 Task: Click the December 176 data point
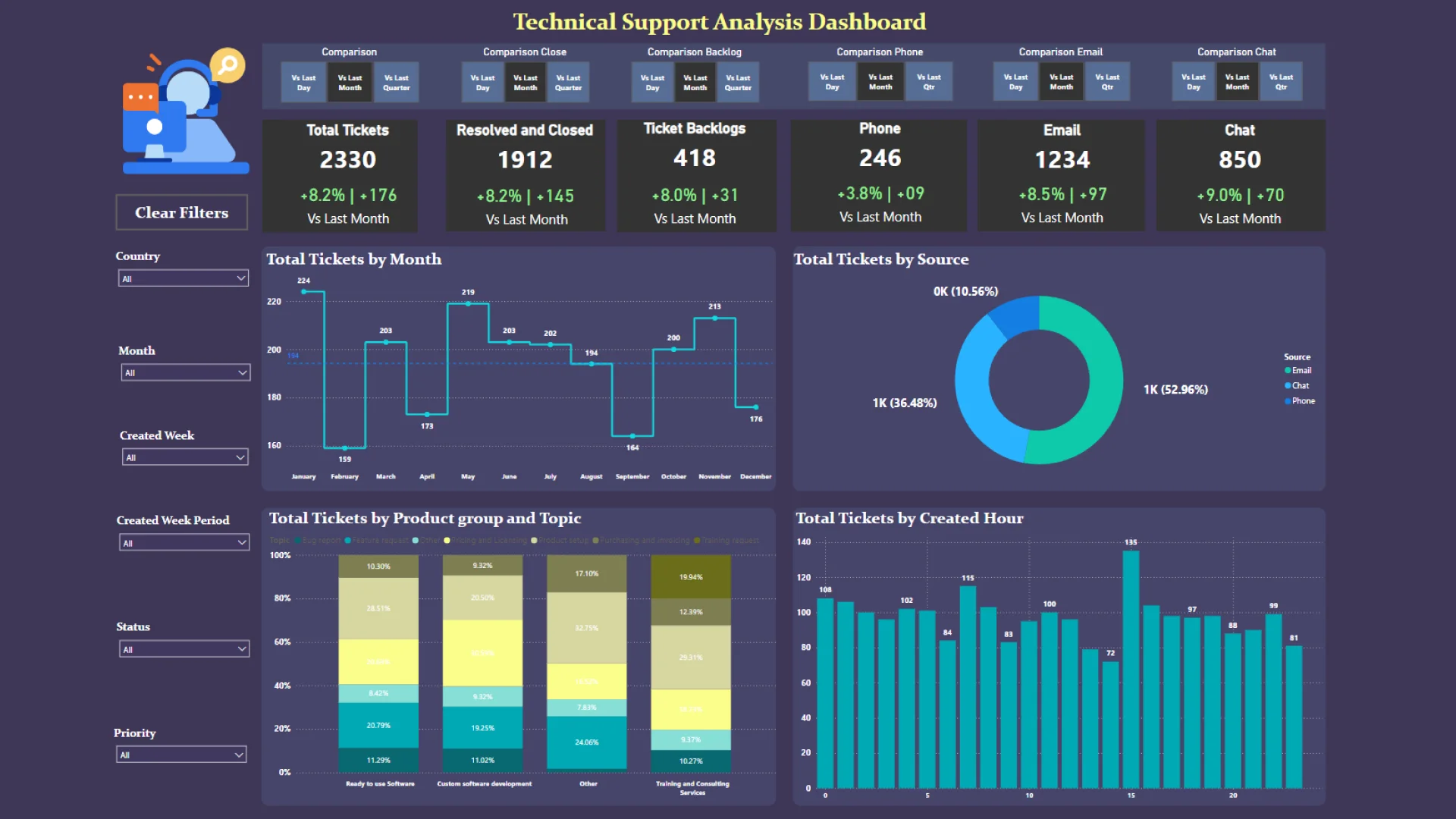756,407
